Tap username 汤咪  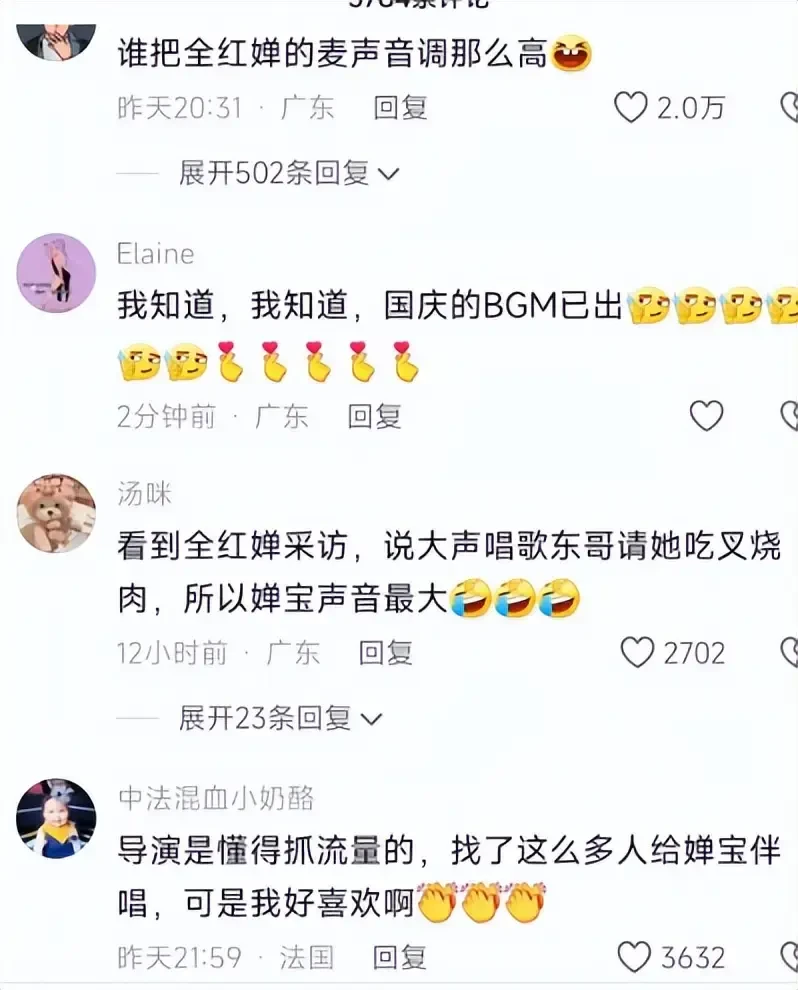coord(145,494)
